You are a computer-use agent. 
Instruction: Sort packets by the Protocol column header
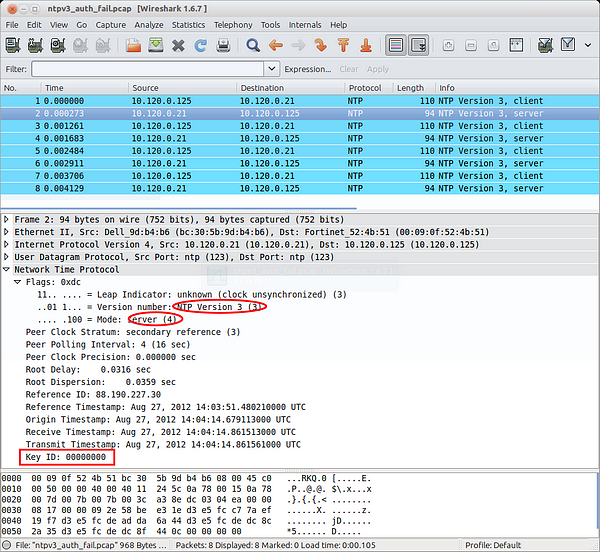[x=365, y=88]
